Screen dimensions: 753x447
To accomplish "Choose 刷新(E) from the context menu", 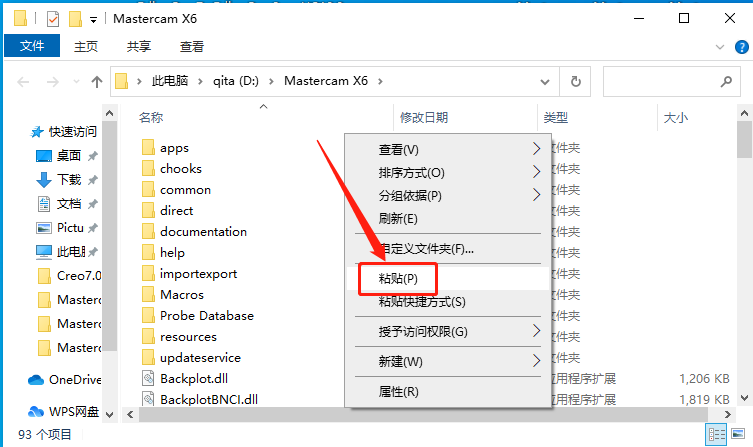I will point(448,219).
